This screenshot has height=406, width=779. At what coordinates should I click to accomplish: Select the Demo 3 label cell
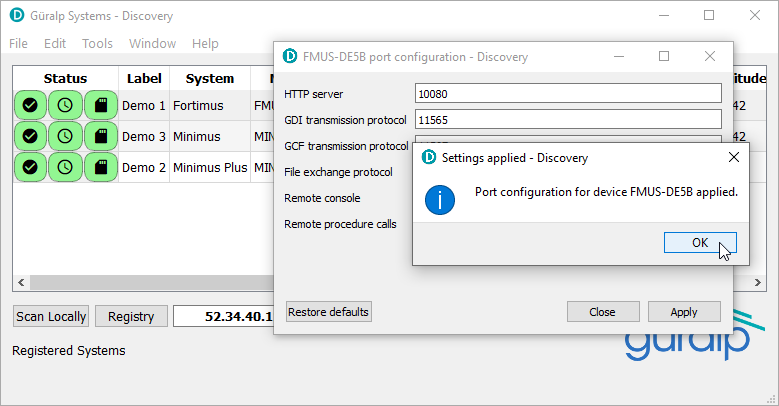coord(144,136)
